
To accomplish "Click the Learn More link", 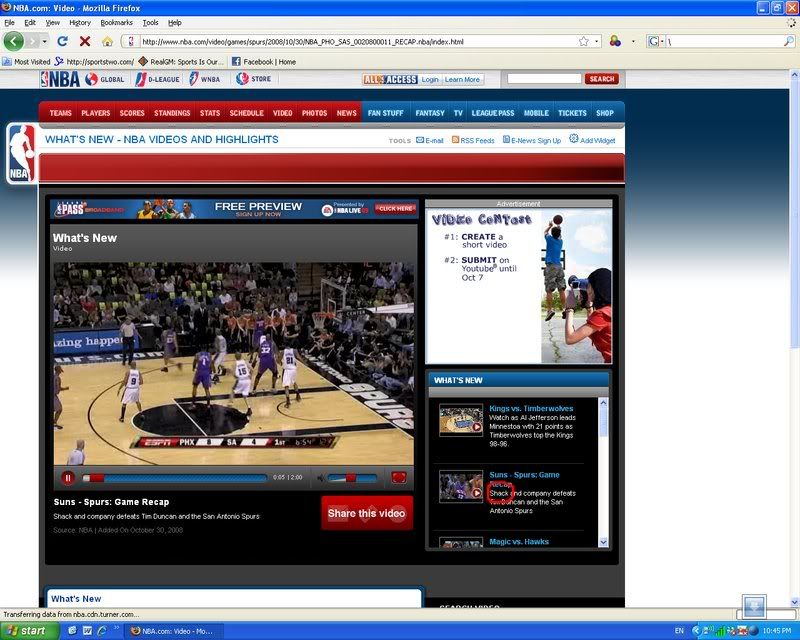I will click(462, 79).
